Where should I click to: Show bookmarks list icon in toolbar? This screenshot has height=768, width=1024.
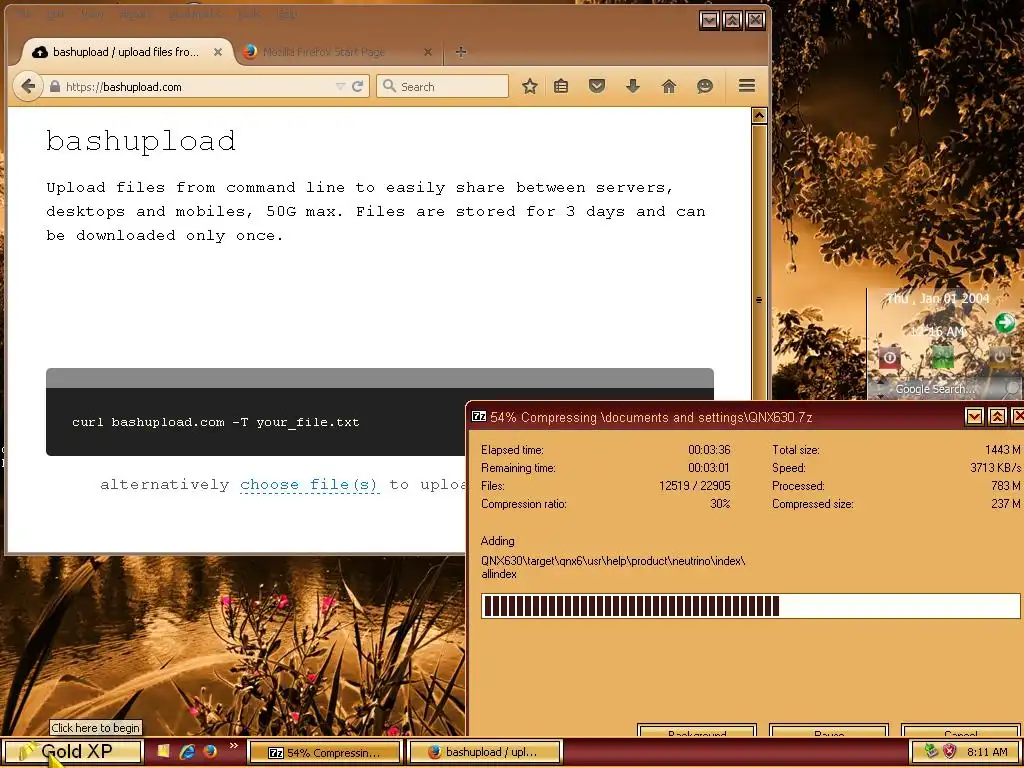click(561, 86)
